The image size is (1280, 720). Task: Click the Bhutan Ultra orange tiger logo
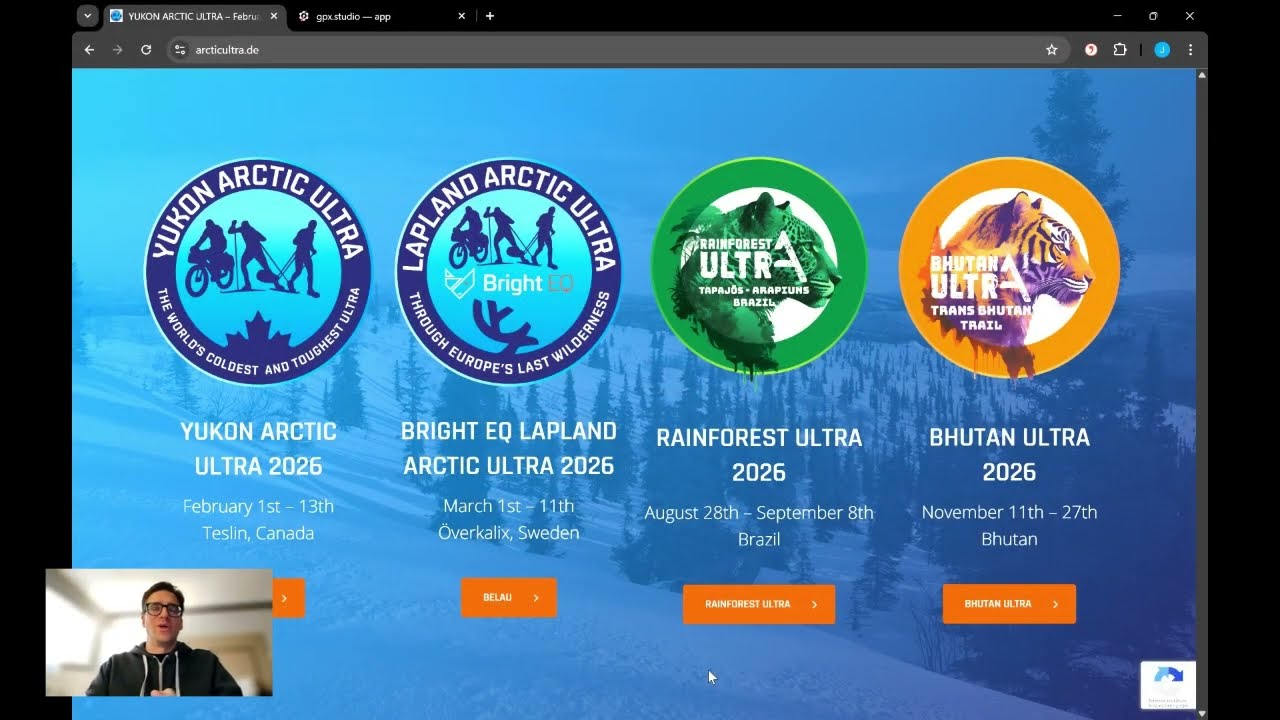point(1009,268)
